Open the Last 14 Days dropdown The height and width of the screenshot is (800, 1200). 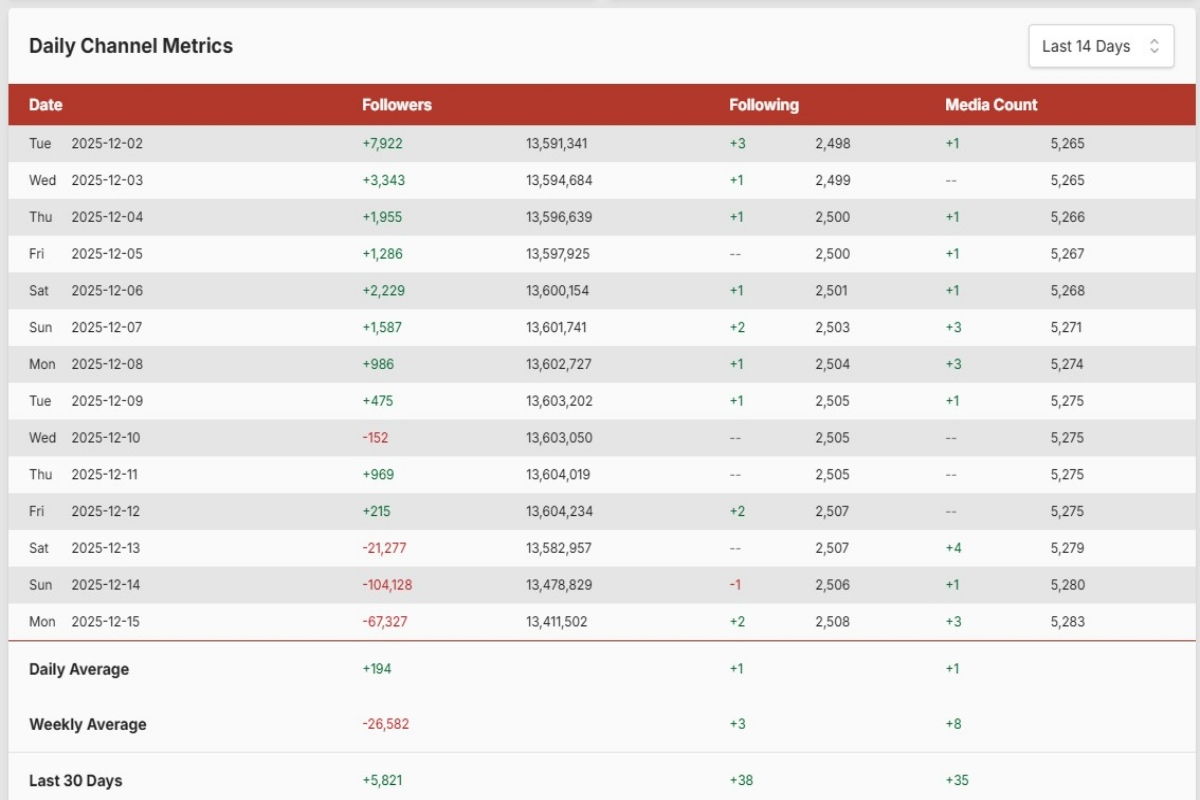click(1100, 46)
